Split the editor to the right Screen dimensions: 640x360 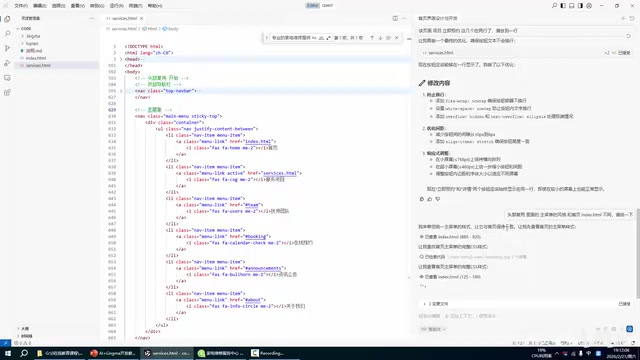395,18
